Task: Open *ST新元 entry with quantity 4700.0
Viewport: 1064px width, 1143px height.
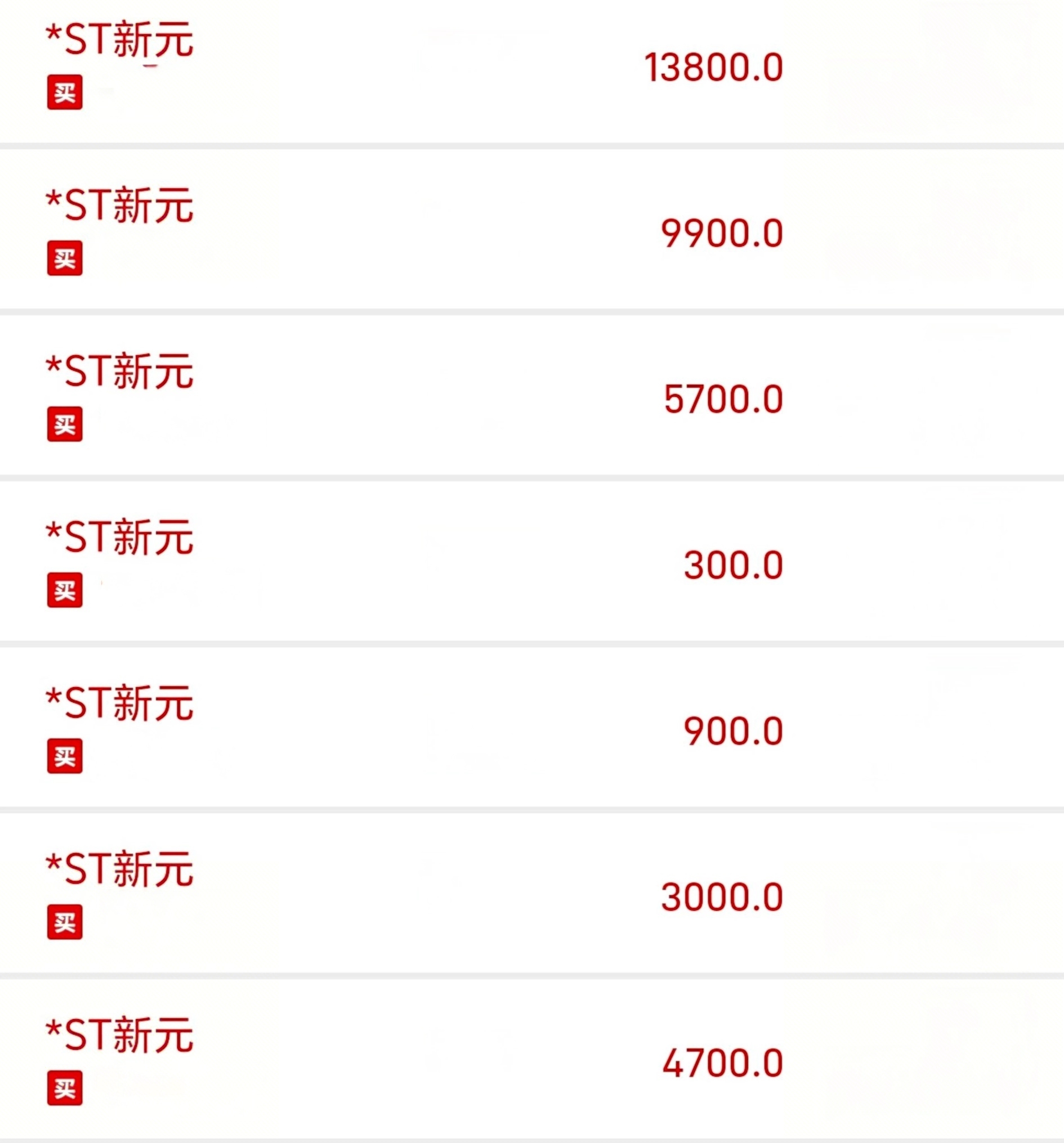Action: pyautogui.click(x=532, y=1059)
